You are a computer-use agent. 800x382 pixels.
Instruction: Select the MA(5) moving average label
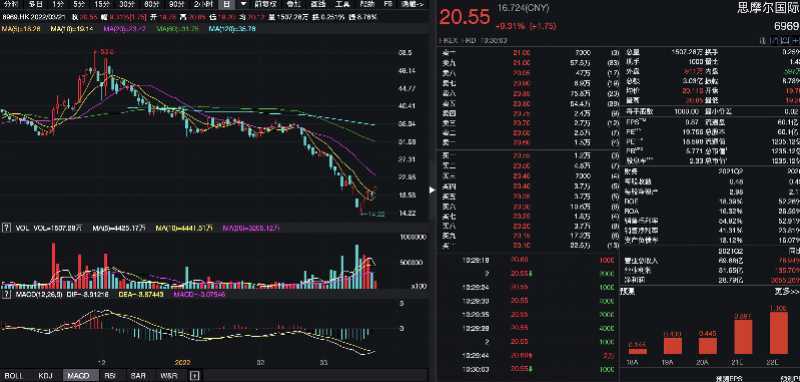click(21, 29)
